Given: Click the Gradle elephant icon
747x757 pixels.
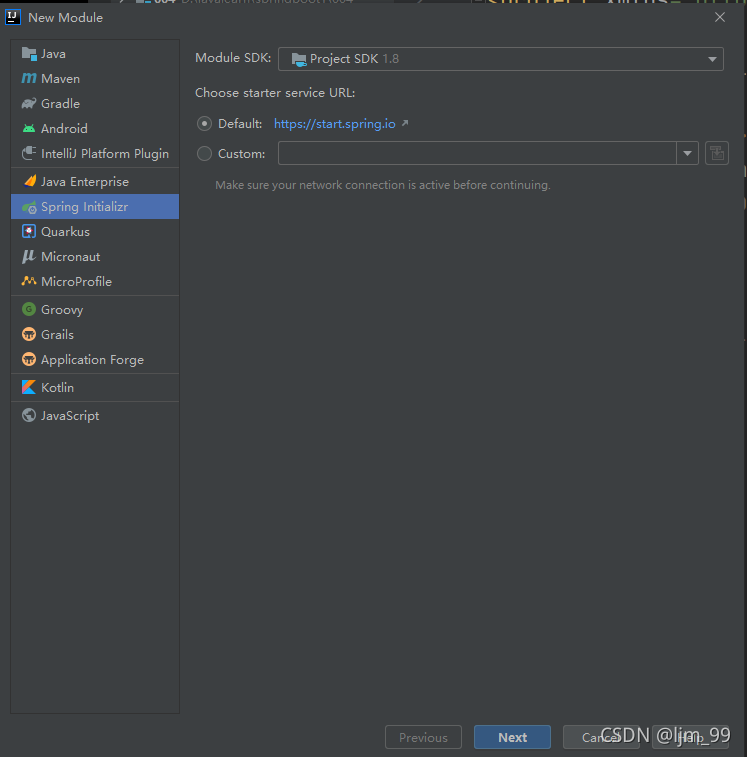Looking at the screenshot, I should [x=29, y=103].
